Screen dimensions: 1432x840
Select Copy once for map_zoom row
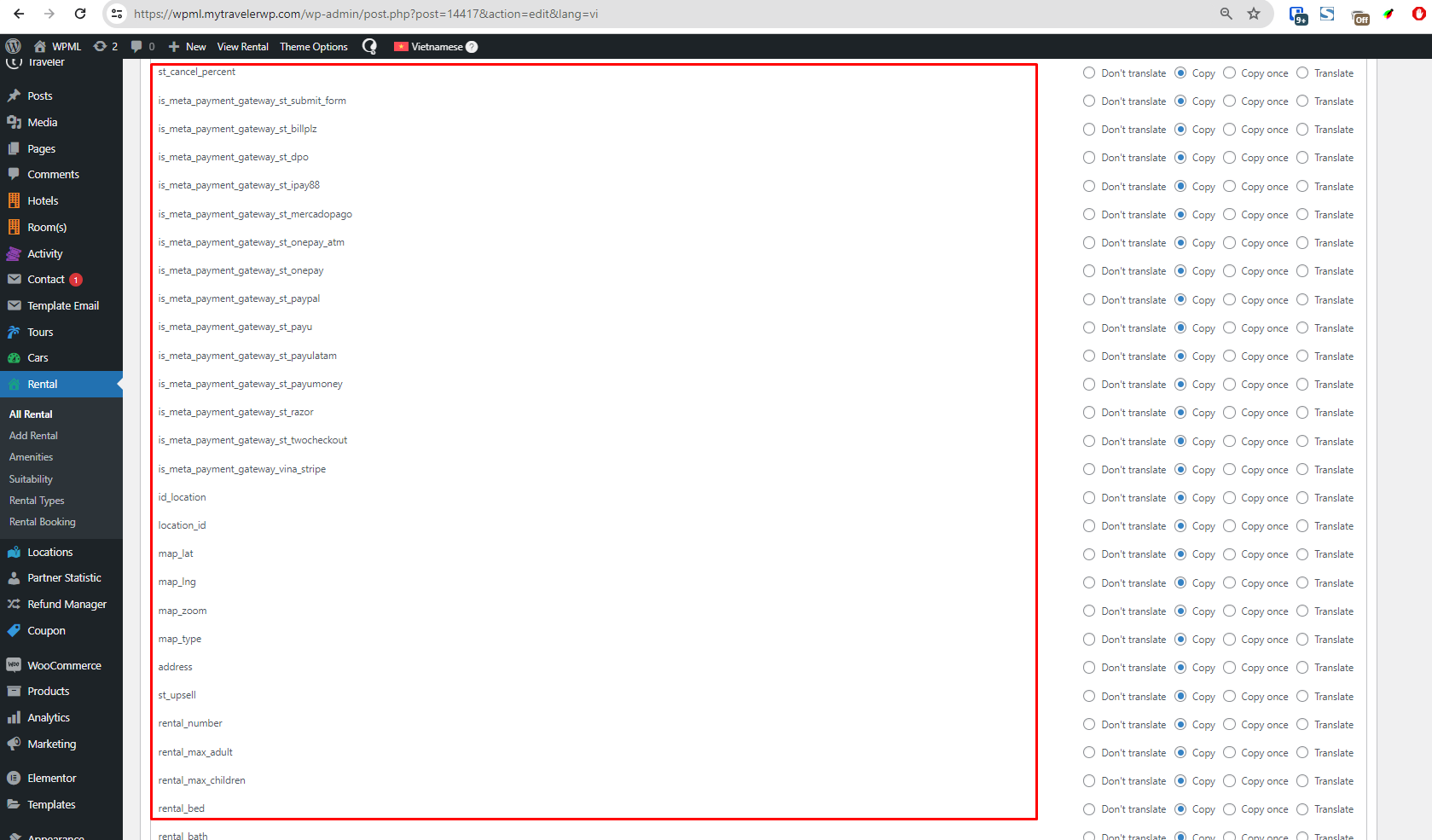(1229, 611)
